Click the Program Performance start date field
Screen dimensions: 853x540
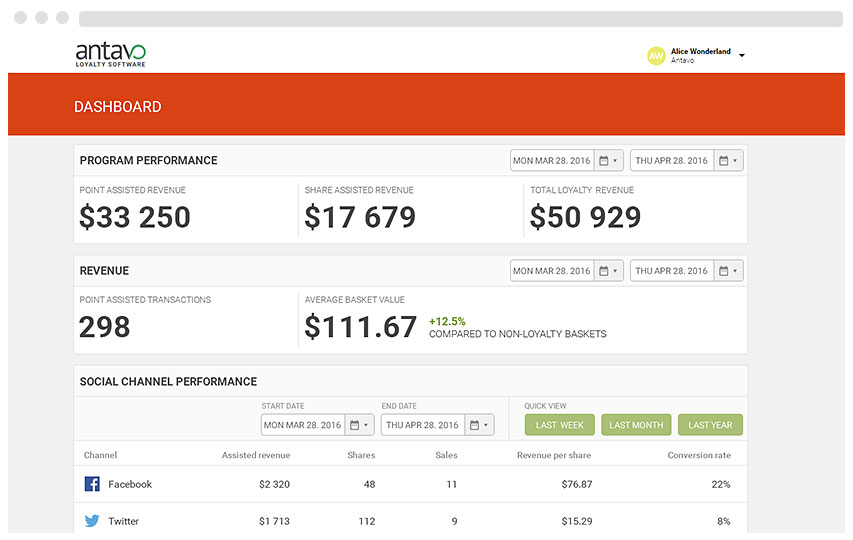[x=552, y=161]
